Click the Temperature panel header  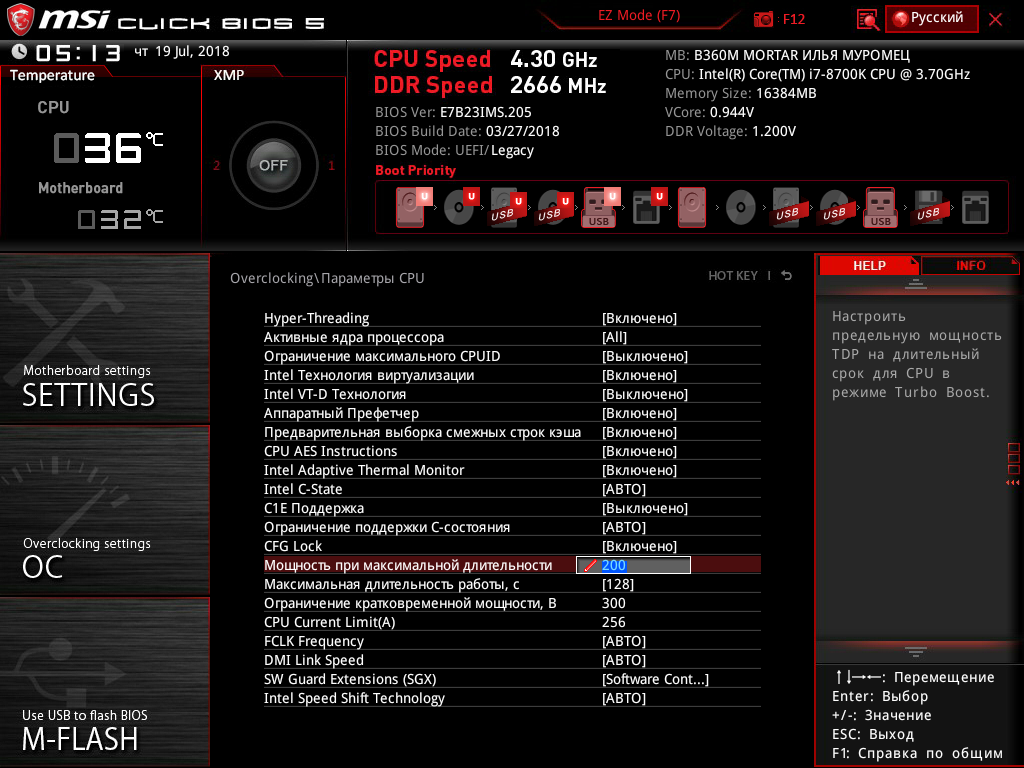coord(52,75)
